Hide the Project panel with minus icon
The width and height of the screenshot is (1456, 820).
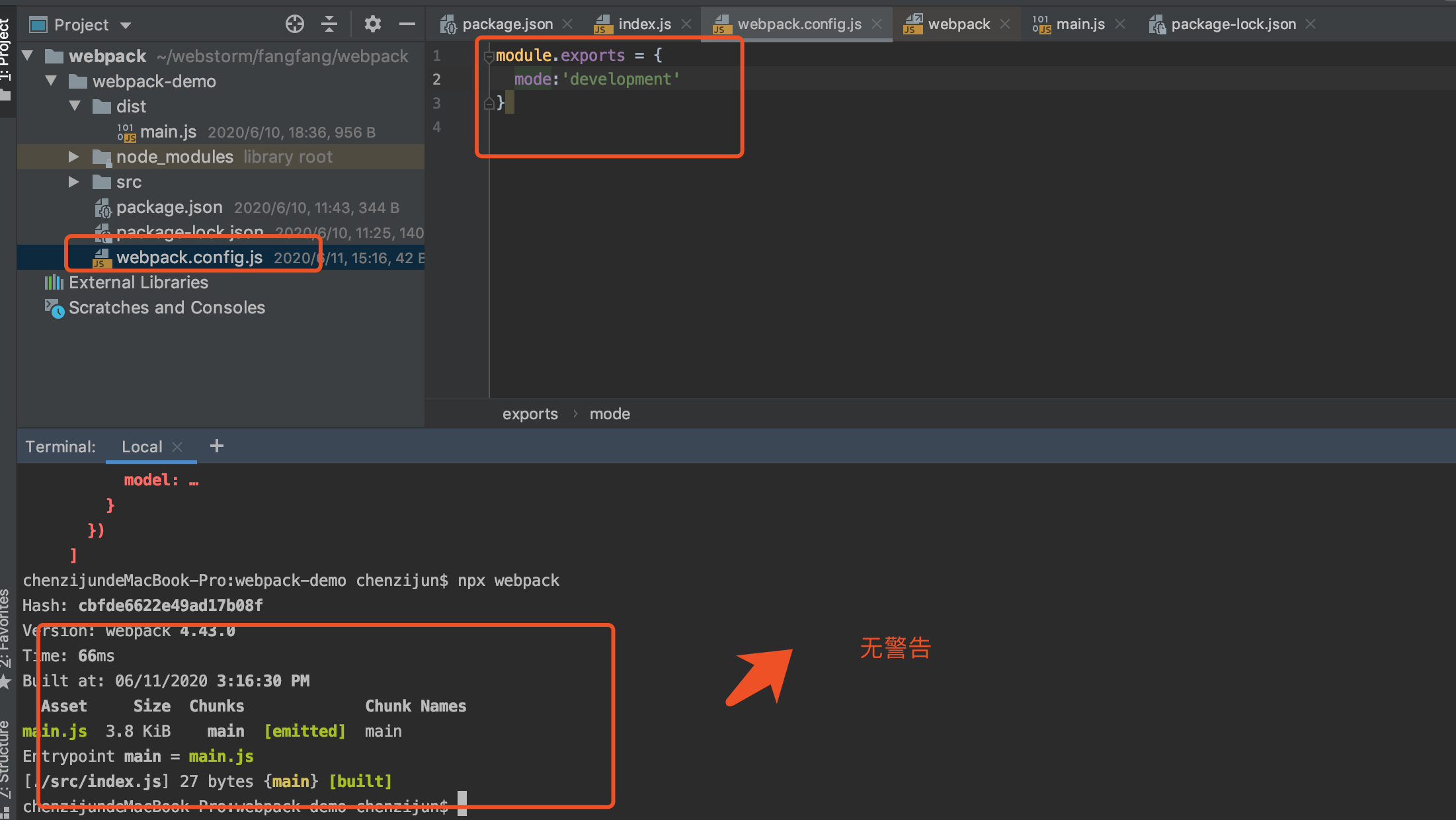407,24
